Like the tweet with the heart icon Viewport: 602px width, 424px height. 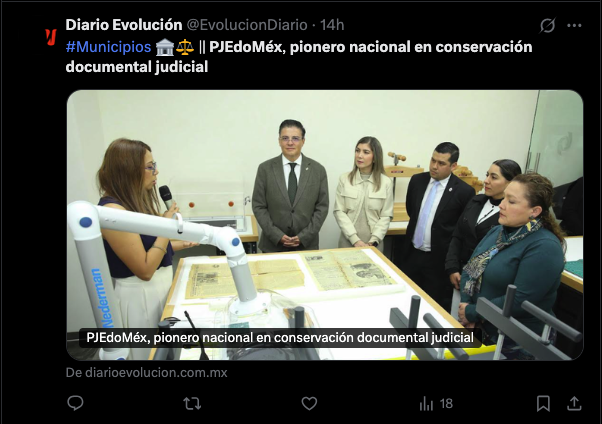(309, 403)
